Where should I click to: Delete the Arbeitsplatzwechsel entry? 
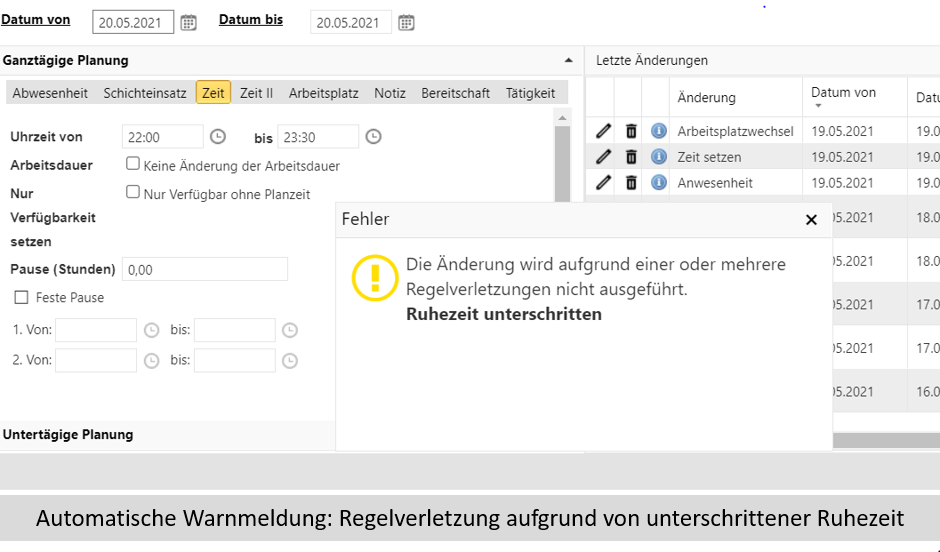[x=631, y=131]
